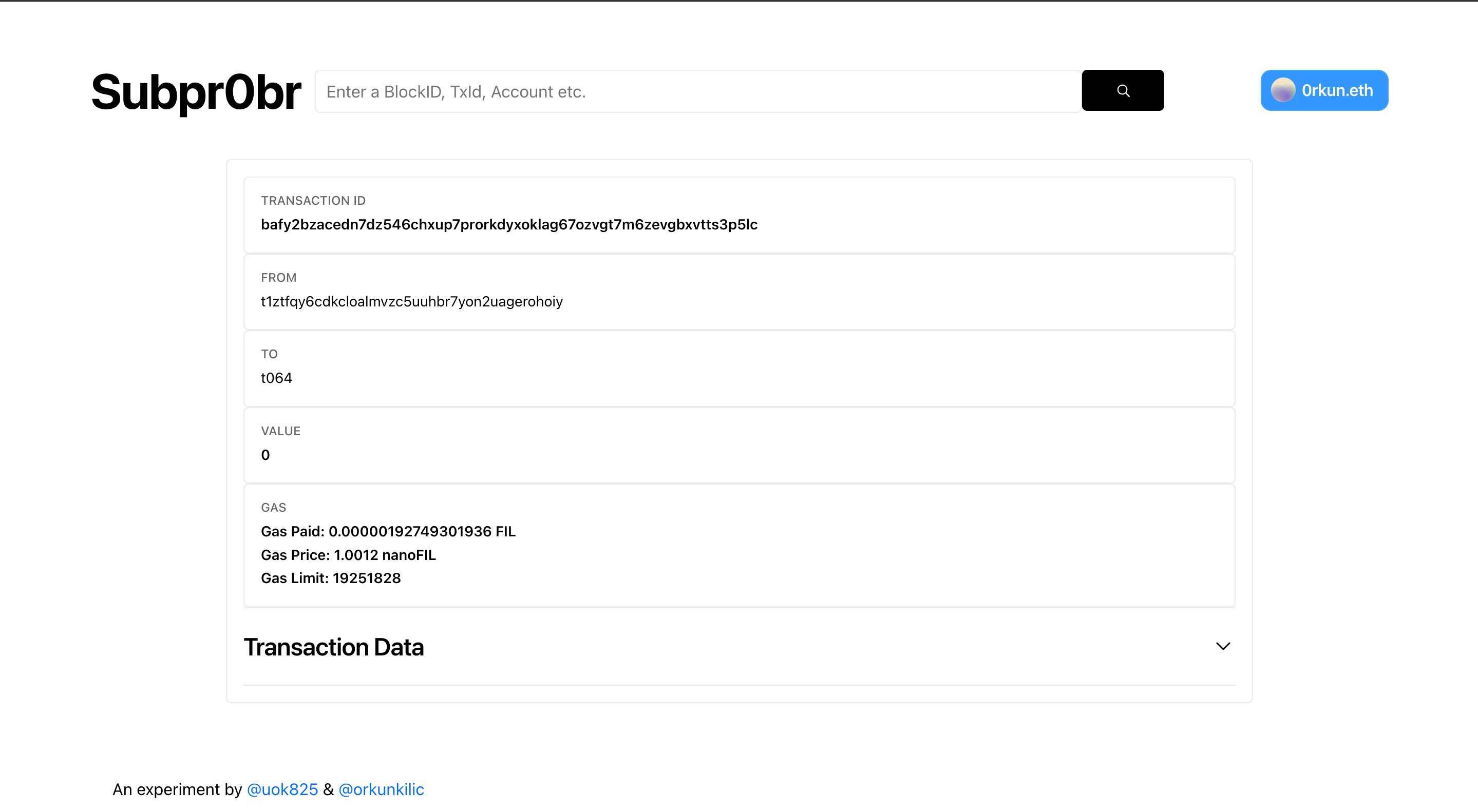Click the 0rkun.eth avatar circle
Screen dimensions: 1478x812
coord(1283,90)
